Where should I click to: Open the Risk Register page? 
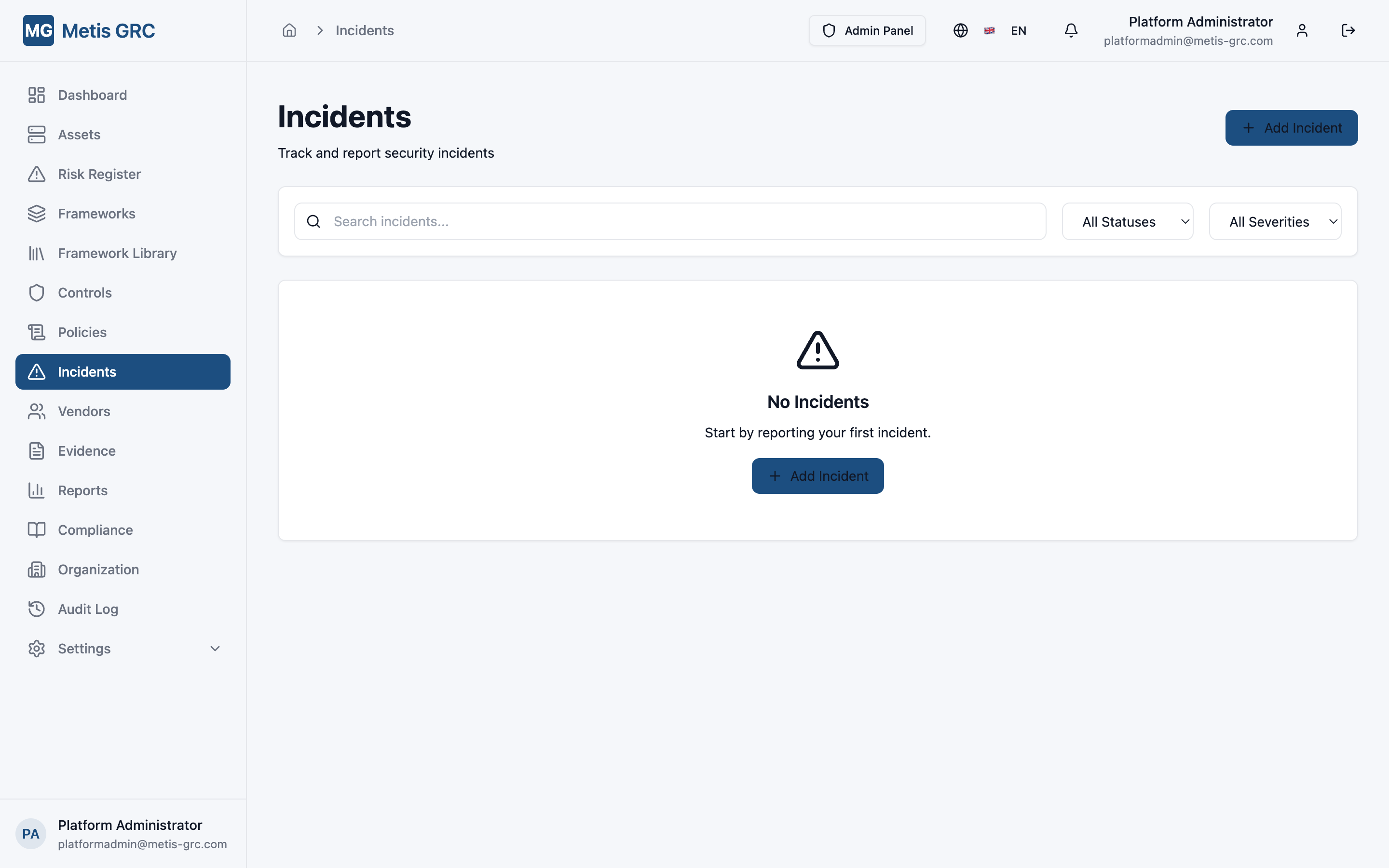(99, 174)
